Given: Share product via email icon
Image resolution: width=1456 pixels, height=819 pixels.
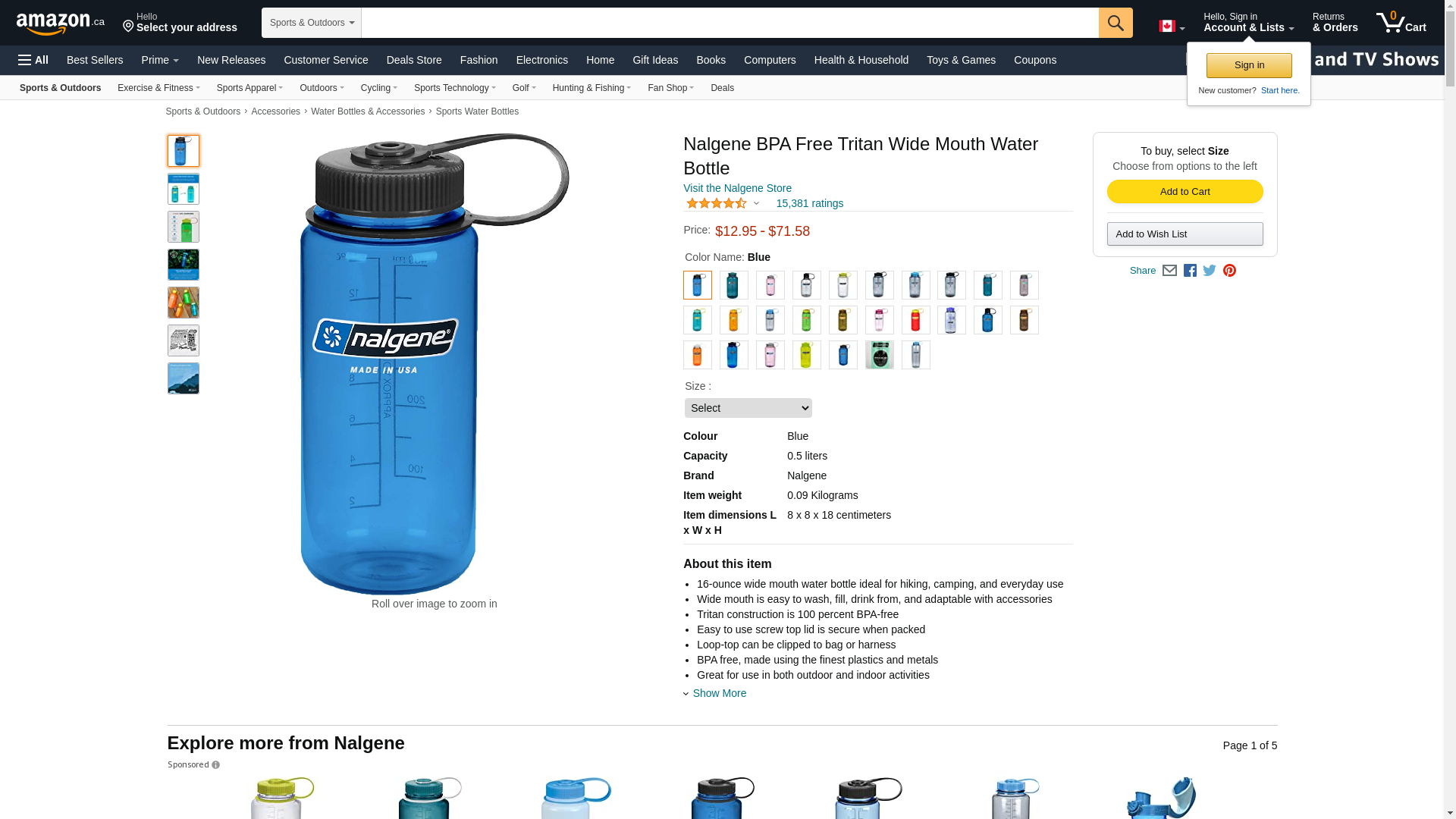Looking at the screenshot, I should pyautogui.click(x=1169, y=271).
